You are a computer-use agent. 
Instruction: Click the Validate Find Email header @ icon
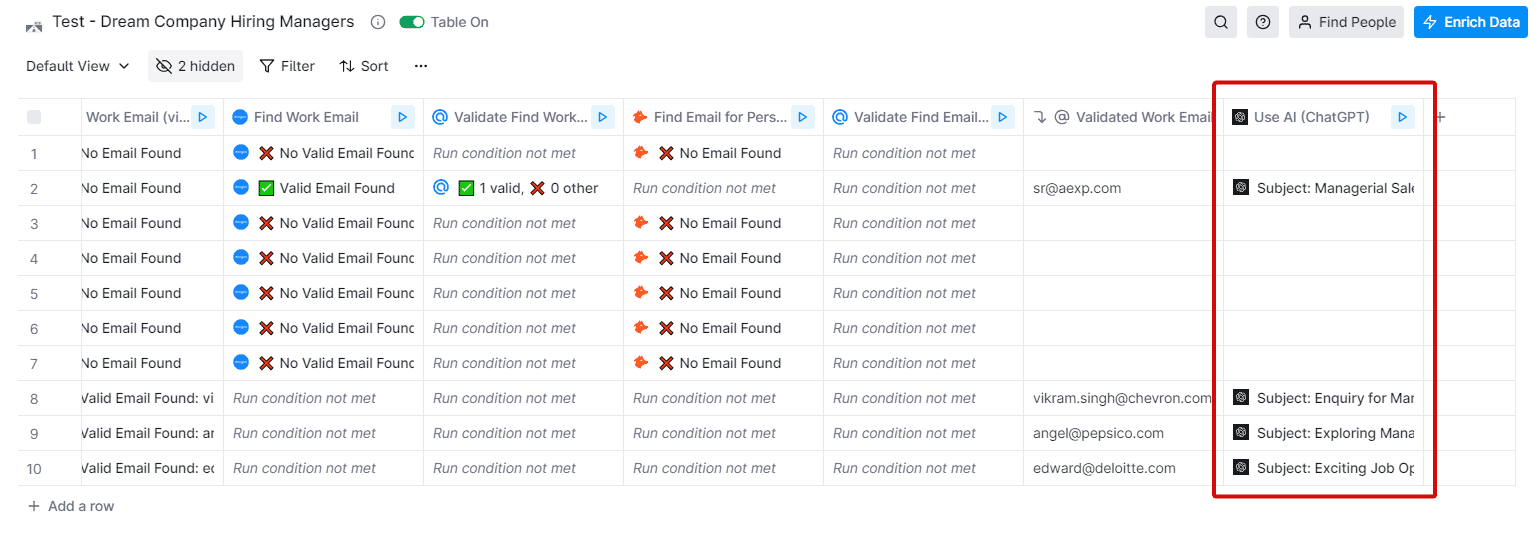point(840,117)
